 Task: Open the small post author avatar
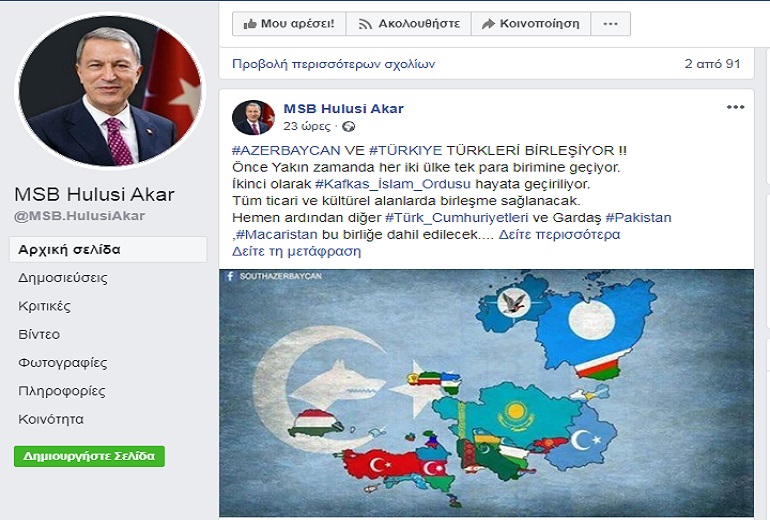pyautogui.click(x=253, y=117)
